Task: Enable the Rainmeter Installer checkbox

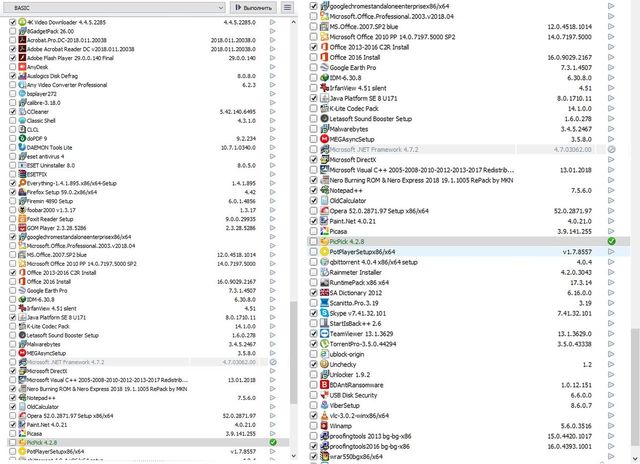Action: [314, 271]
